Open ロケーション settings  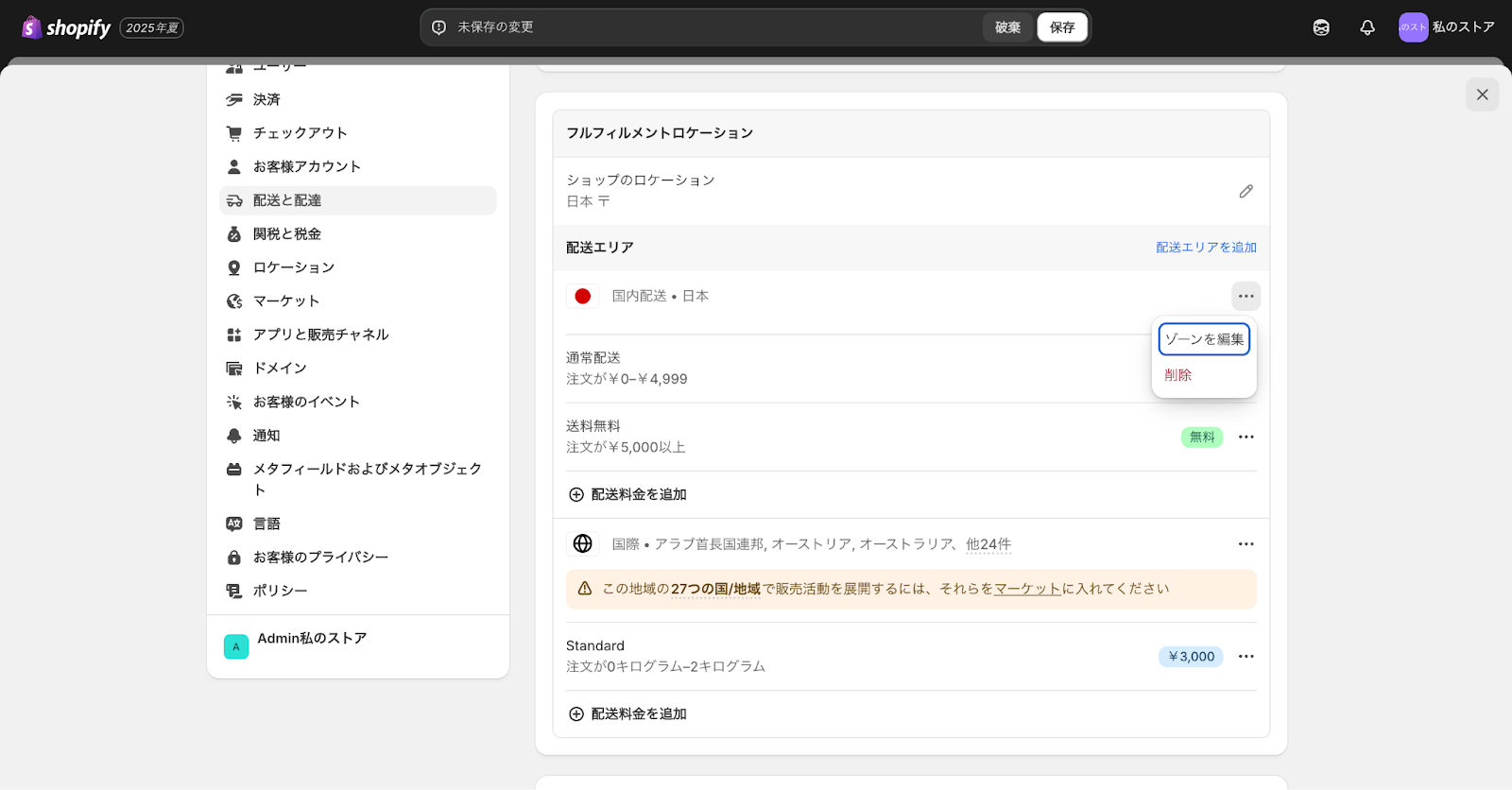(x=358, y=267)
